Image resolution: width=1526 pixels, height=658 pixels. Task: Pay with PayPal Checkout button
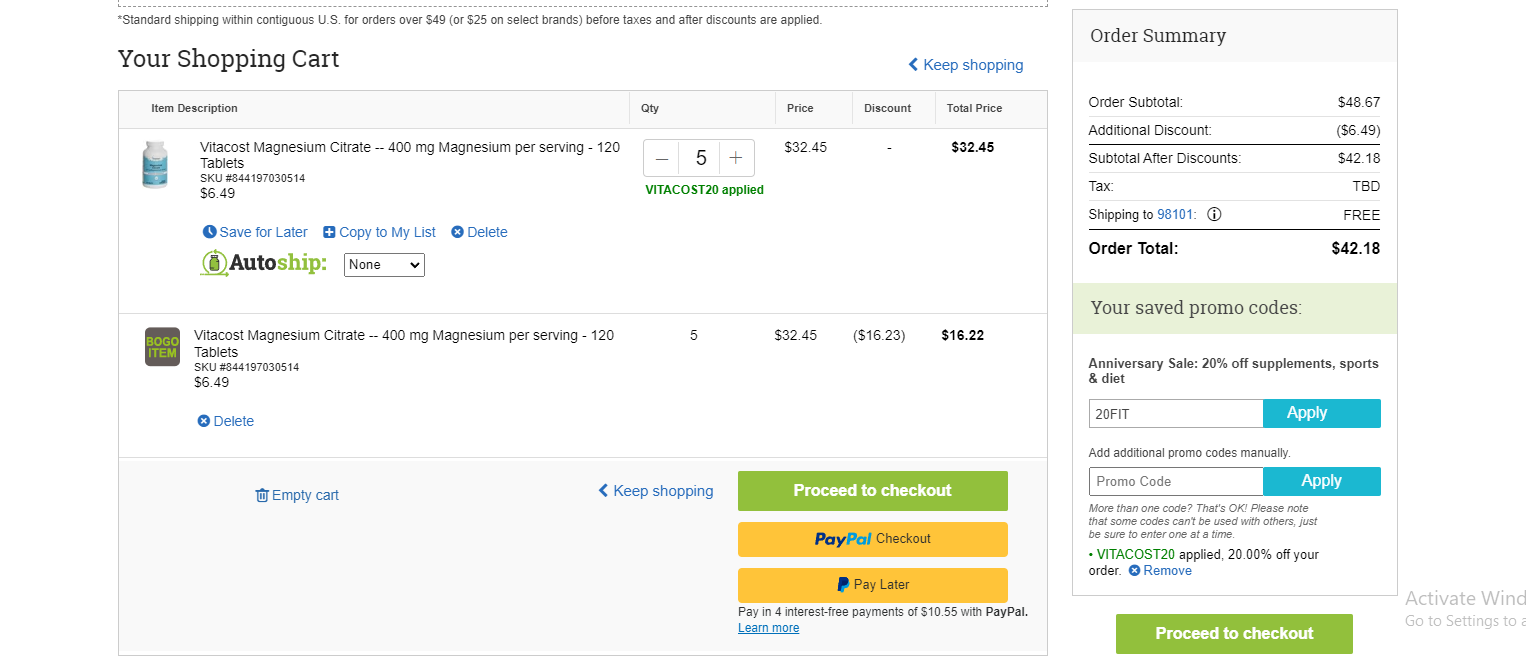[872, 539]
